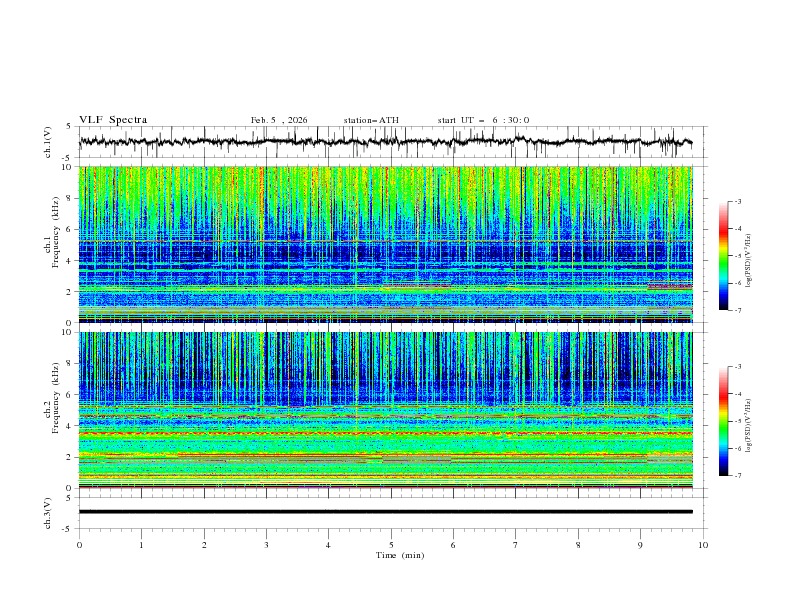This screenshot has width=792, height=612.
Task: Click the 'station=ATH' label
Action: click(x=371, y=120)
